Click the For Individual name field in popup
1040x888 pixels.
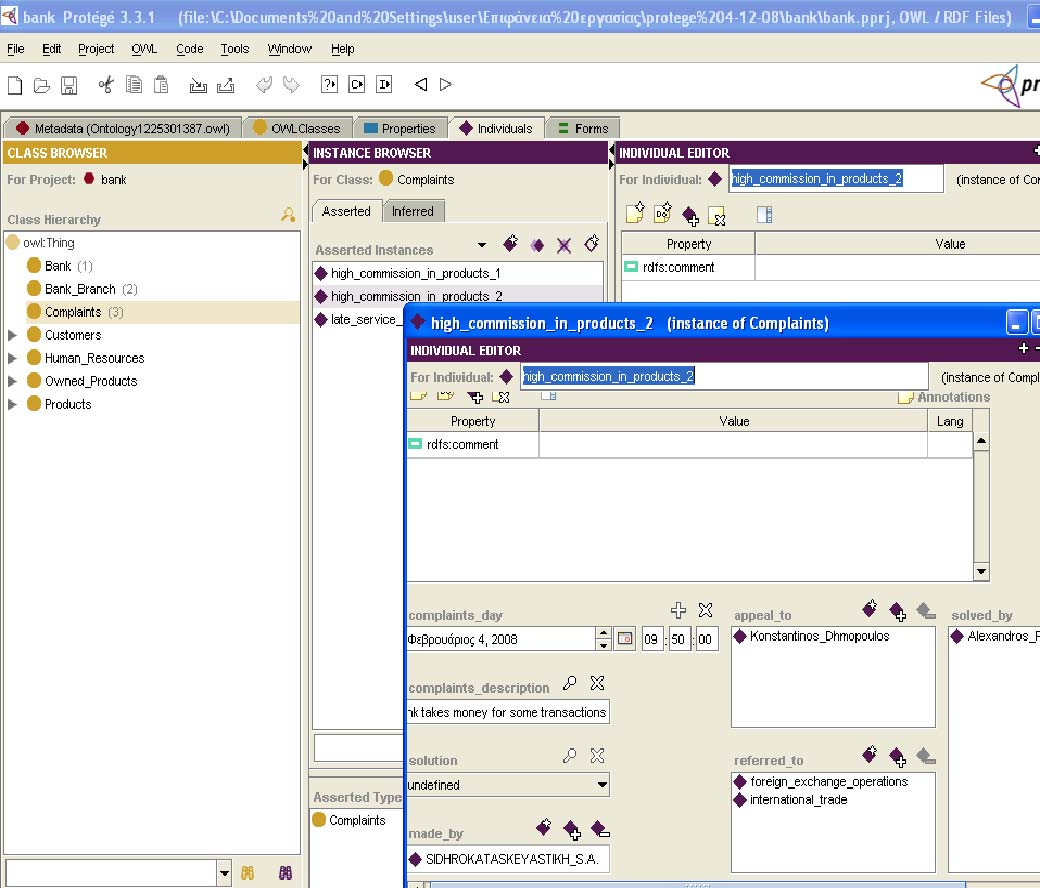724,376
